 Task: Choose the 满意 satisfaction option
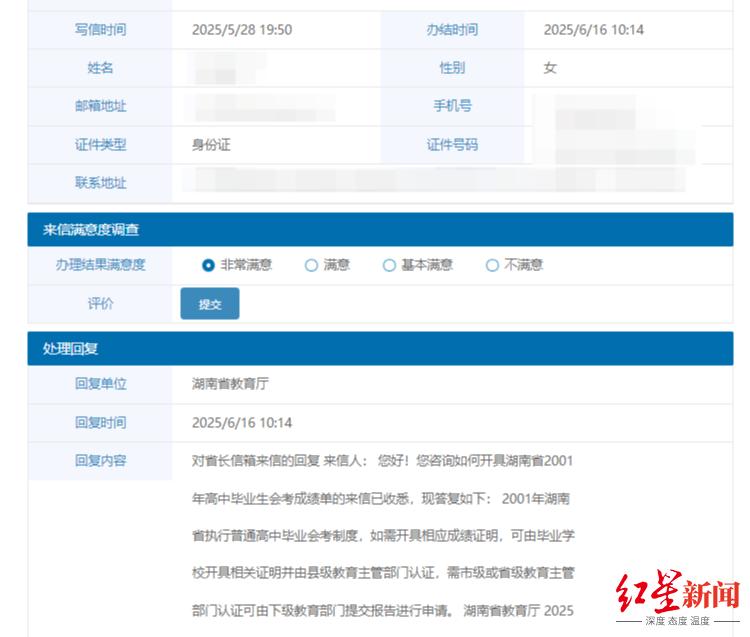(311, 265)
